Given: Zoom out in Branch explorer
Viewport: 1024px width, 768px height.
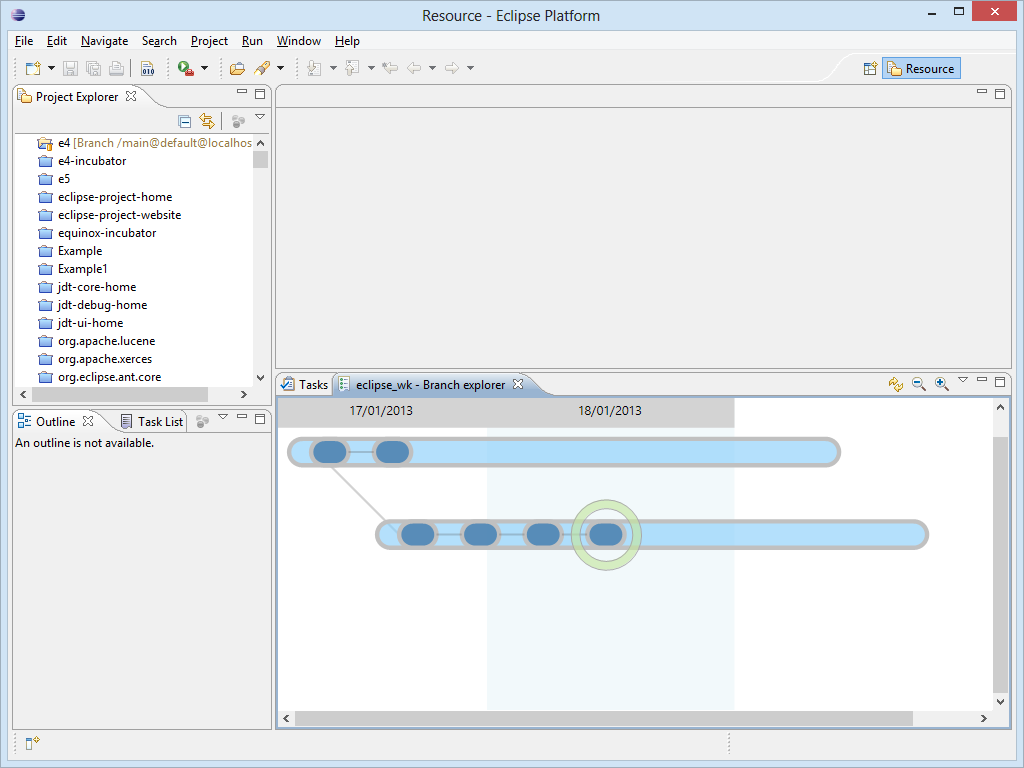Looking at the screenshot, I should click(919, 384).
